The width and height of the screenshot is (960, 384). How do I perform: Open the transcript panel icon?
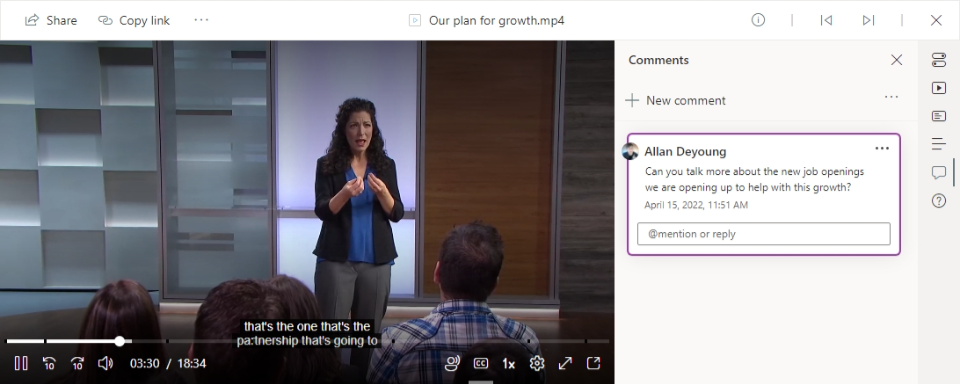click(x=939, y=116)
